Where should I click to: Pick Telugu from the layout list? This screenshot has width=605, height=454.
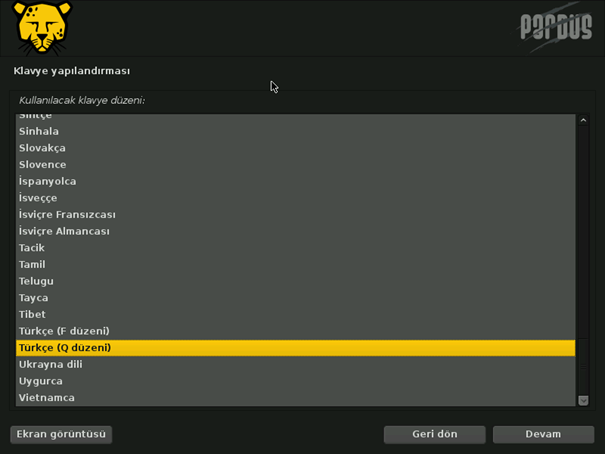click(36, 281)
